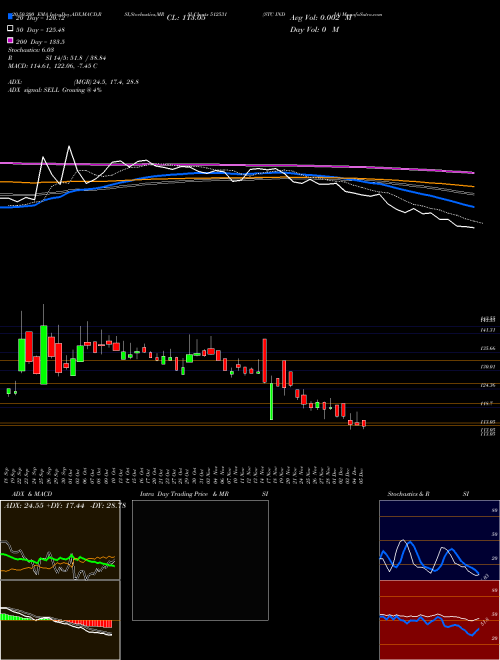Click the magenta 200 Day EMA legend swatch
Viewport: 500px width, 660px height.
11,40
